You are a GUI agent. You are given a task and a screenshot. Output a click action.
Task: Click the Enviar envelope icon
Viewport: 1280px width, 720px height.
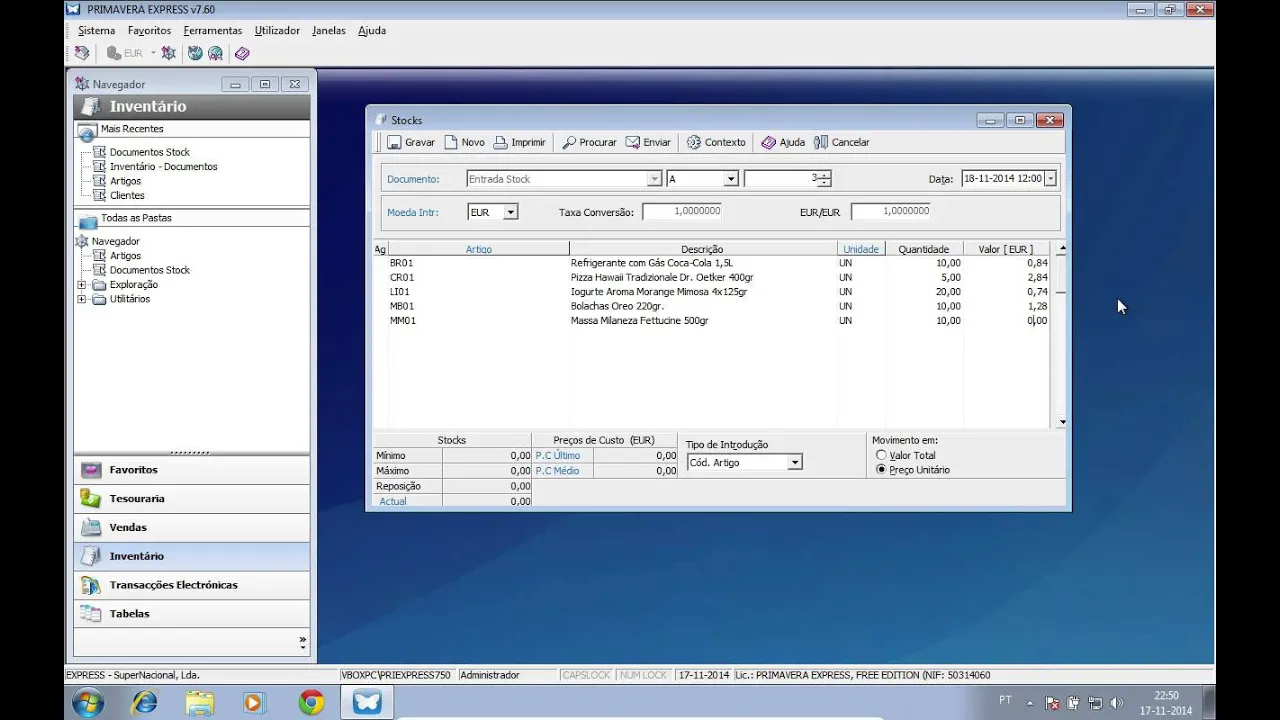tap(633, 142)
